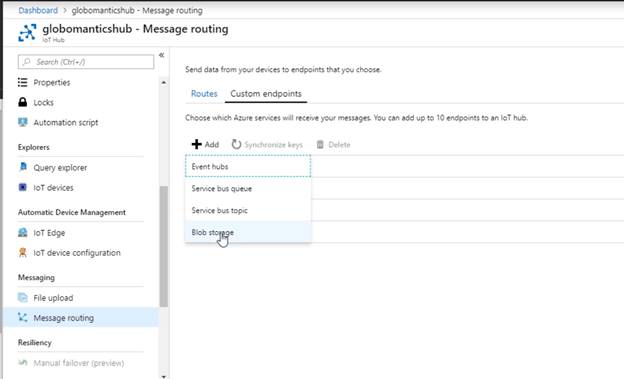The image size is (624, 379).
Task: Switch to the Routes tab
Action: coord(204,94)
